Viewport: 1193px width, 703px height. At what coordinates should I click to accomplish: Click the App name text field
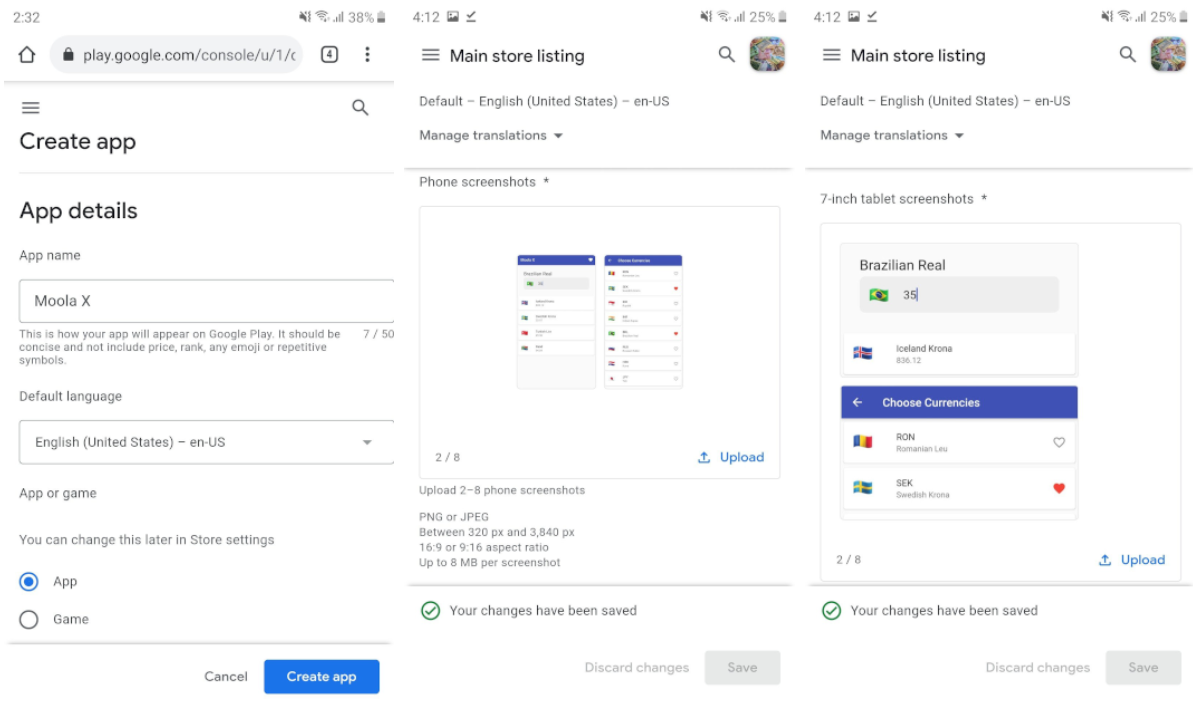point(205,300)
